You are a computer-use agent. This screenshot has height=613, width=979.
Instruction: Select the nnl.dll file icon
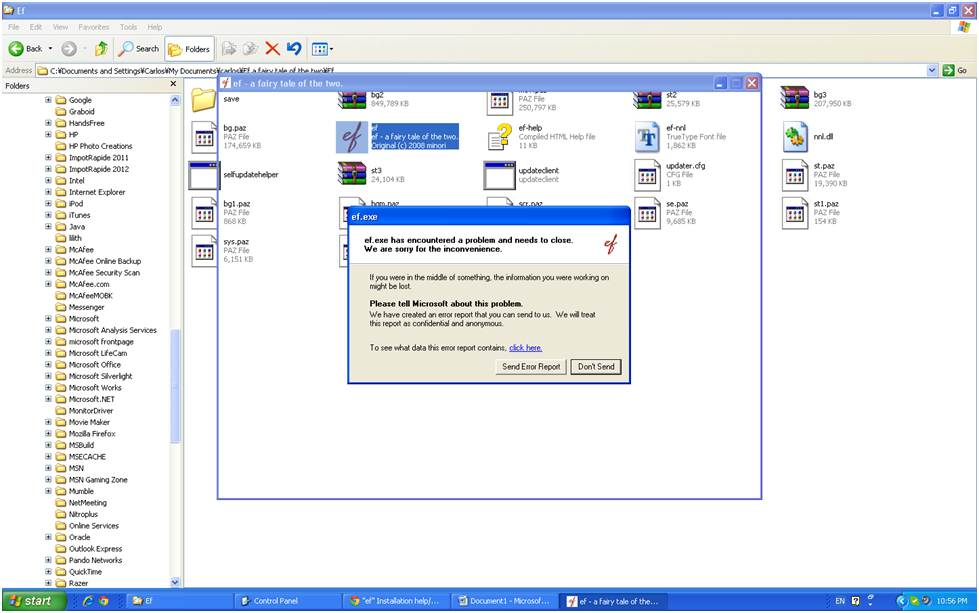click(796, 136)
